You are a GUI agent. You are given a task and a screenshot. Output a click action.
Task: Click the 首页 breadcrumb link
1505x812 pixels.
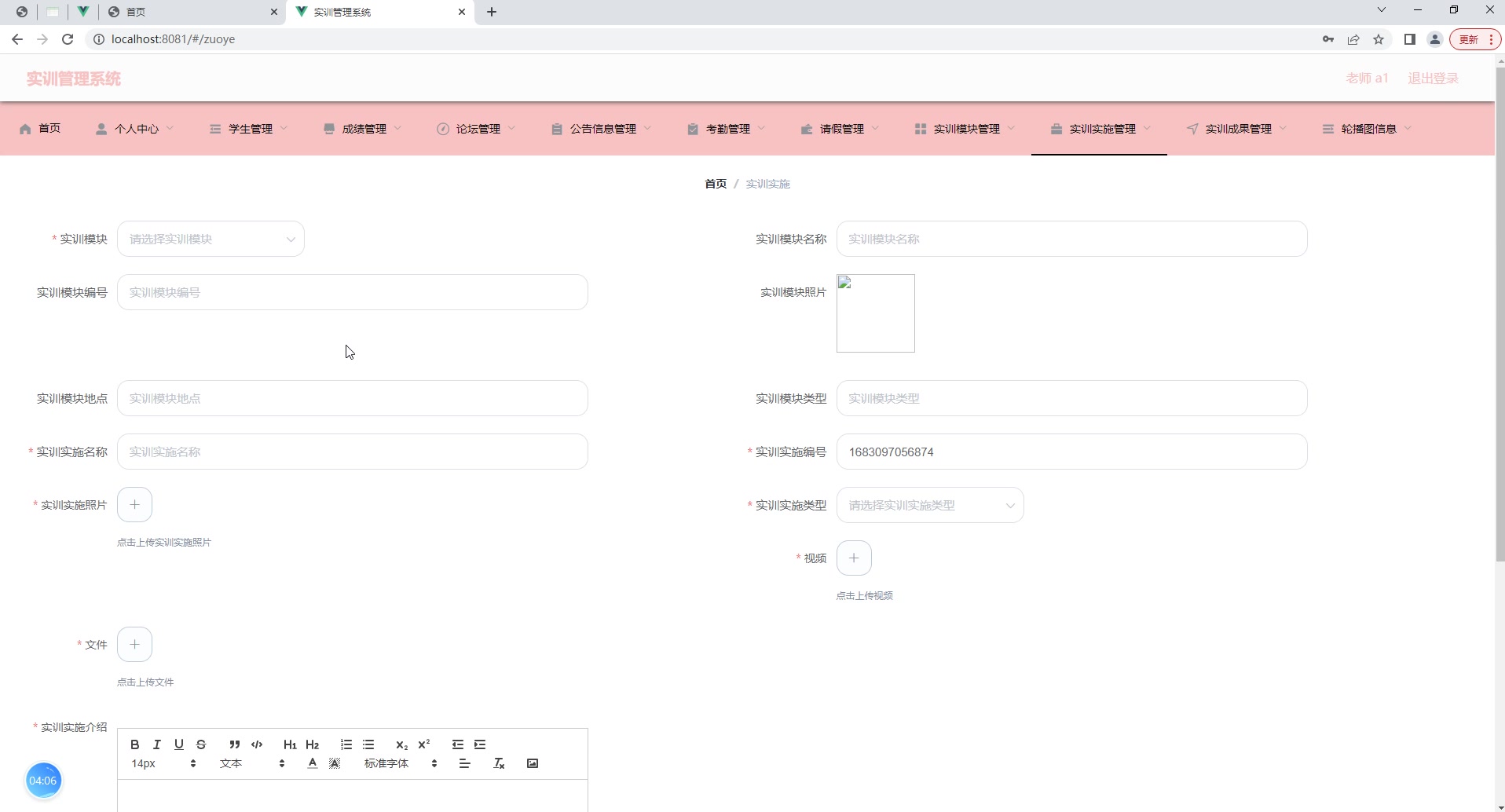715,184
